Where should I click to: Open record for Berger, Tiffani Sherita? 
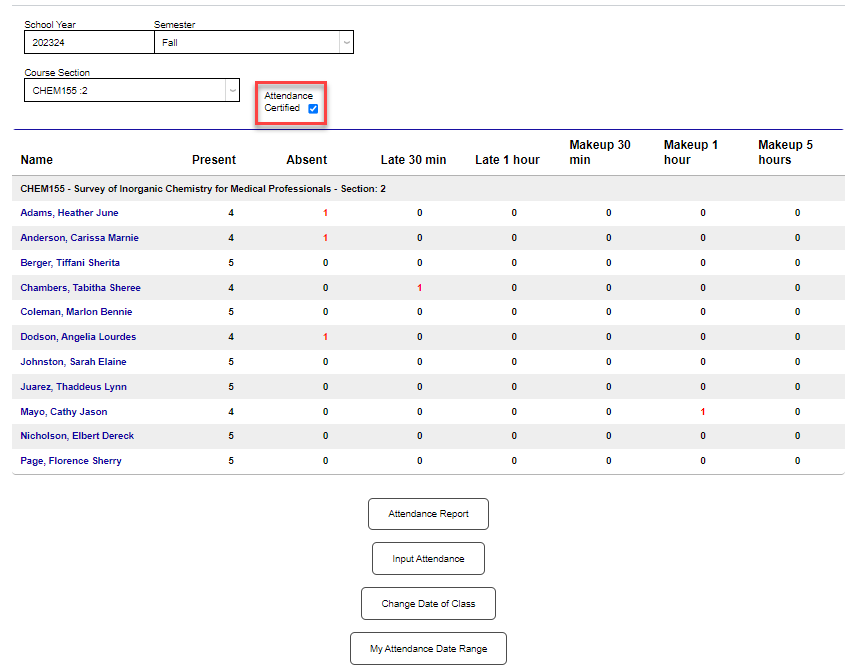70,262
